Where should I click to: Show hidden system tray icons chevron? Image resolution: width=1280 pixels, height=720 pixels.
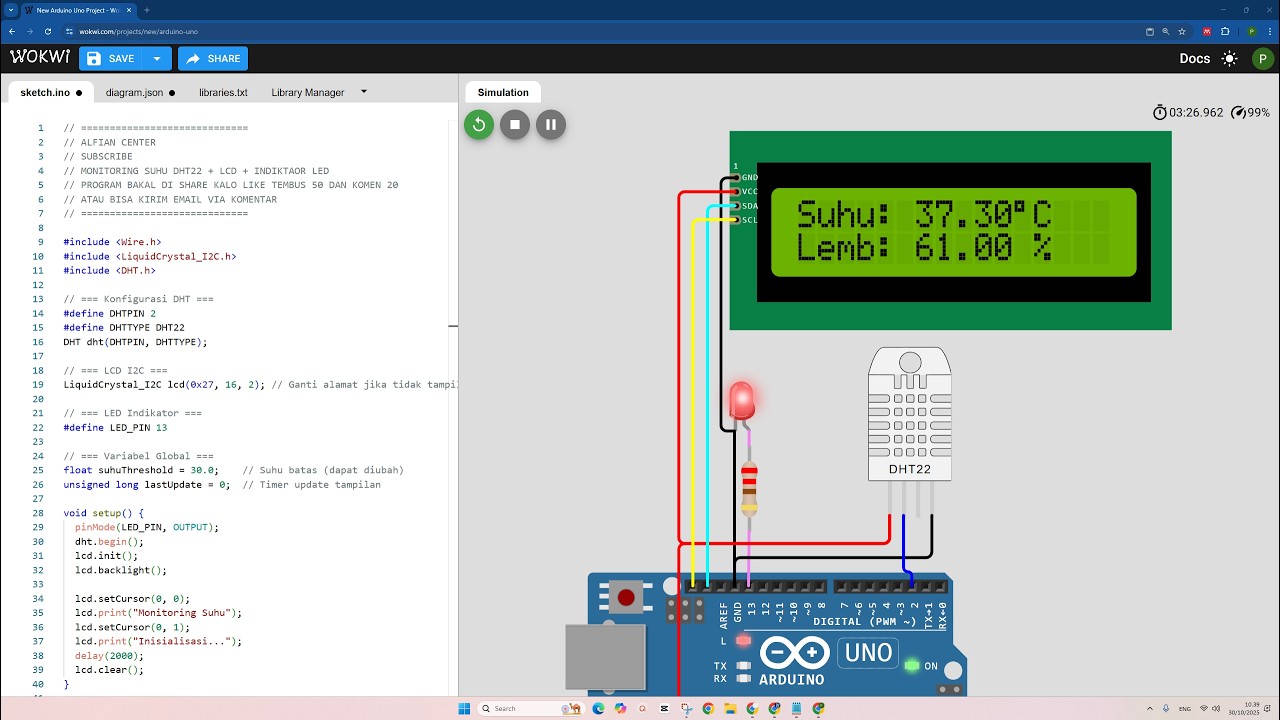click(1148, 708)
